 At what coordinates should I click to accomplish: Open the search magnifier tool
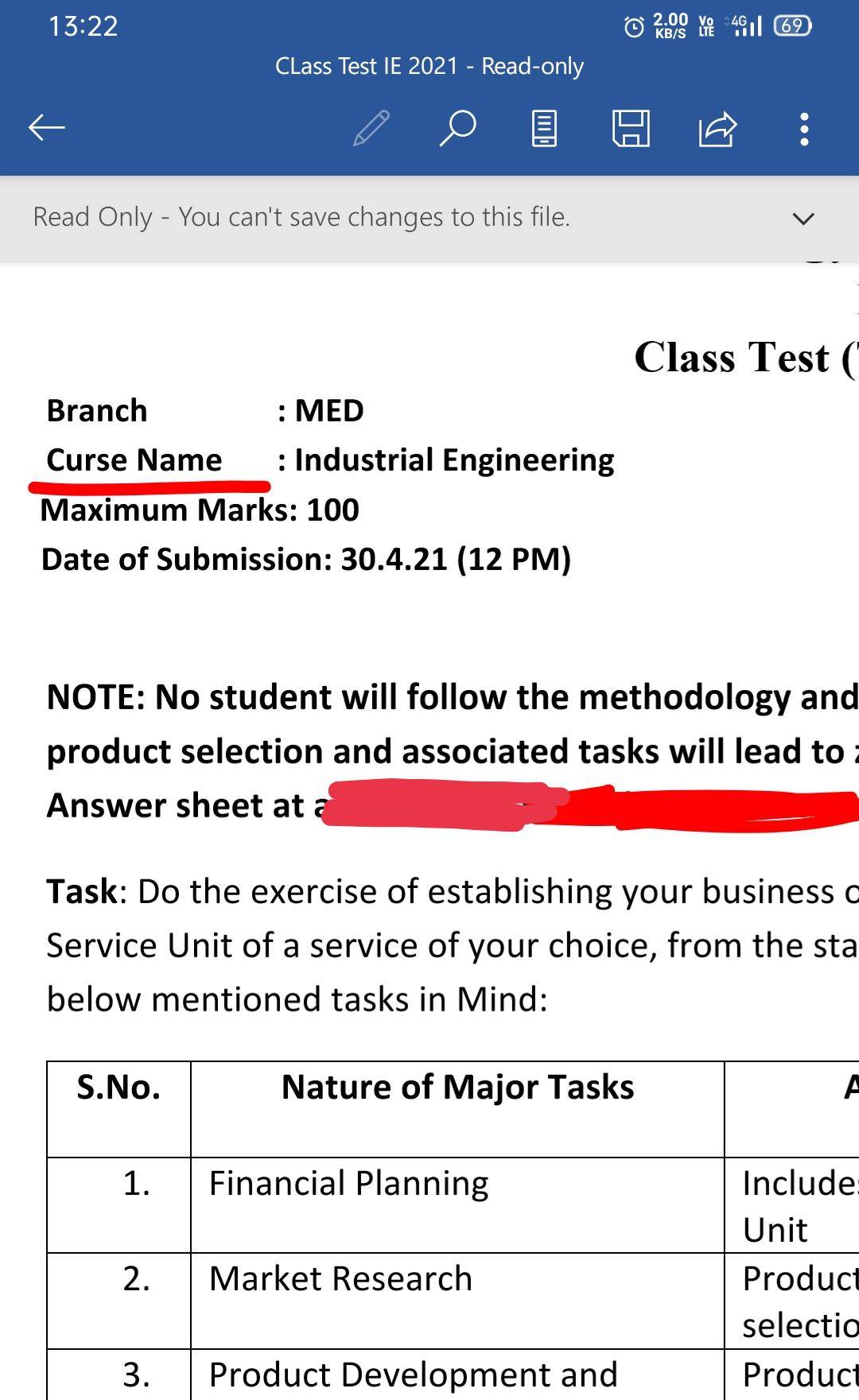457,128
